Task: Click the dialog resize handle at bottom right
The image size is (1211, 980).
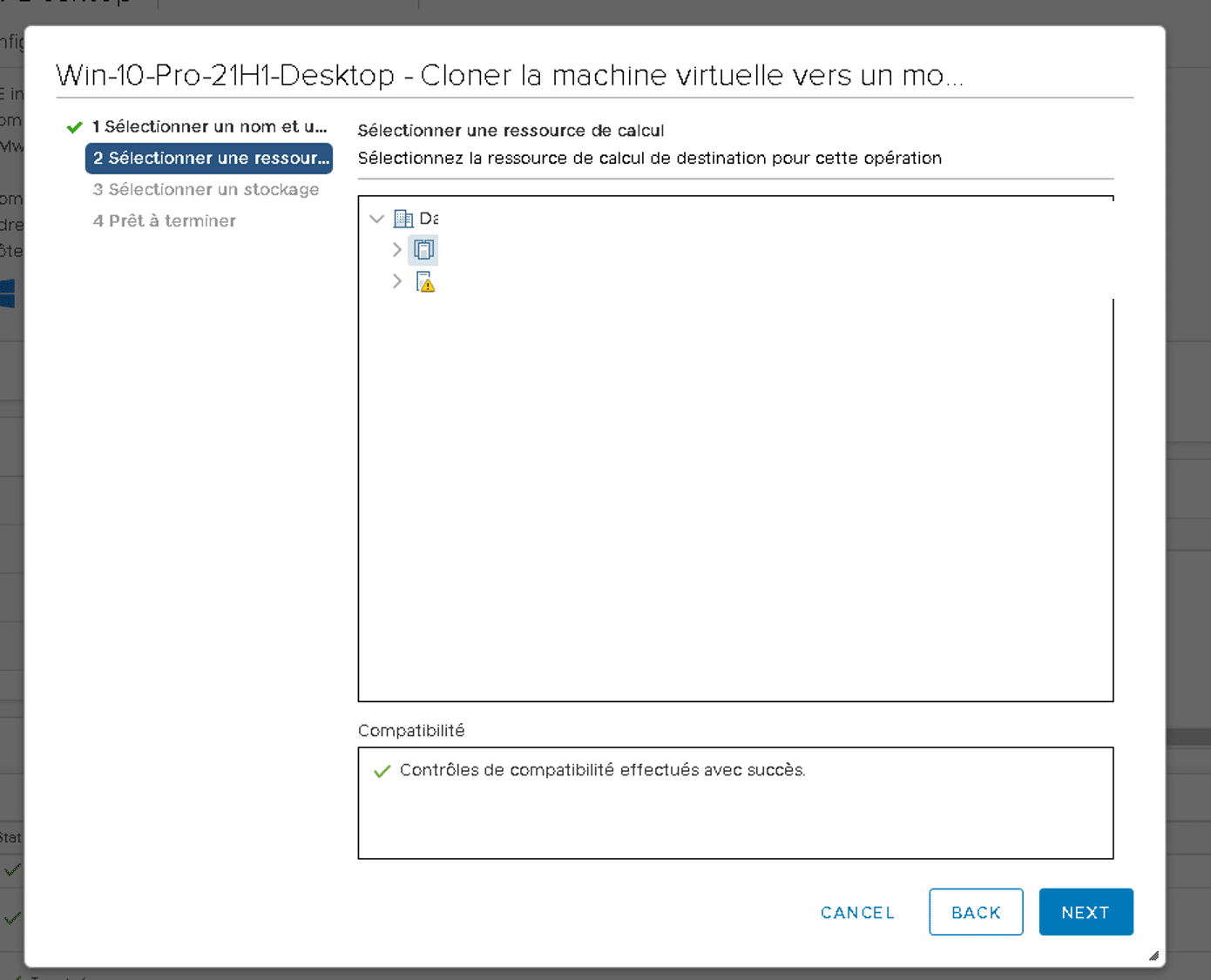Action: tap(1154, 954)
